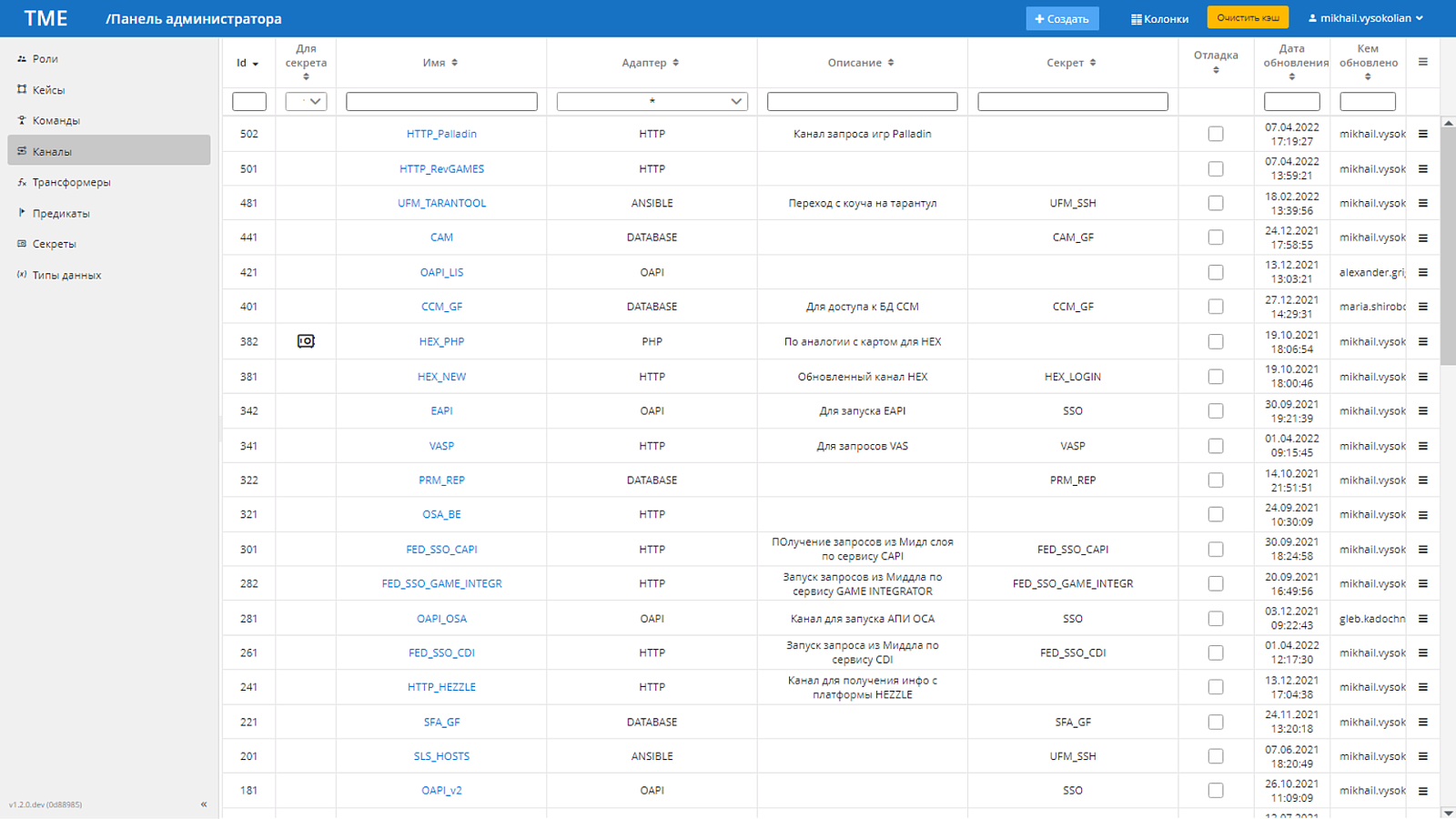
Task: Focus the Id filter input
Action: point(248,101)
